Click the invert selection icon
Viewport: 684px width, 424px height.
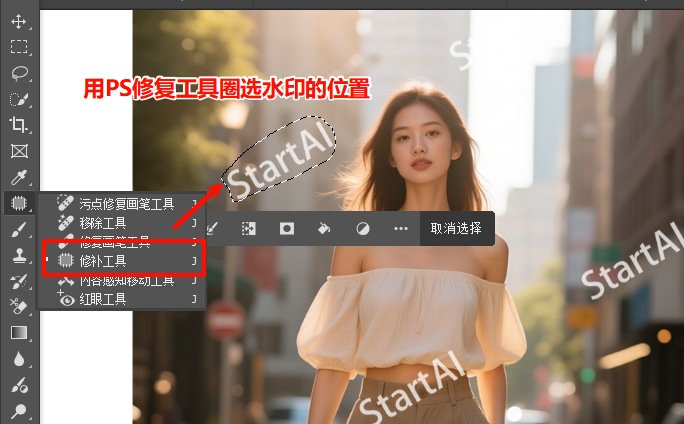pyautogui.click(x=249, y=228)
